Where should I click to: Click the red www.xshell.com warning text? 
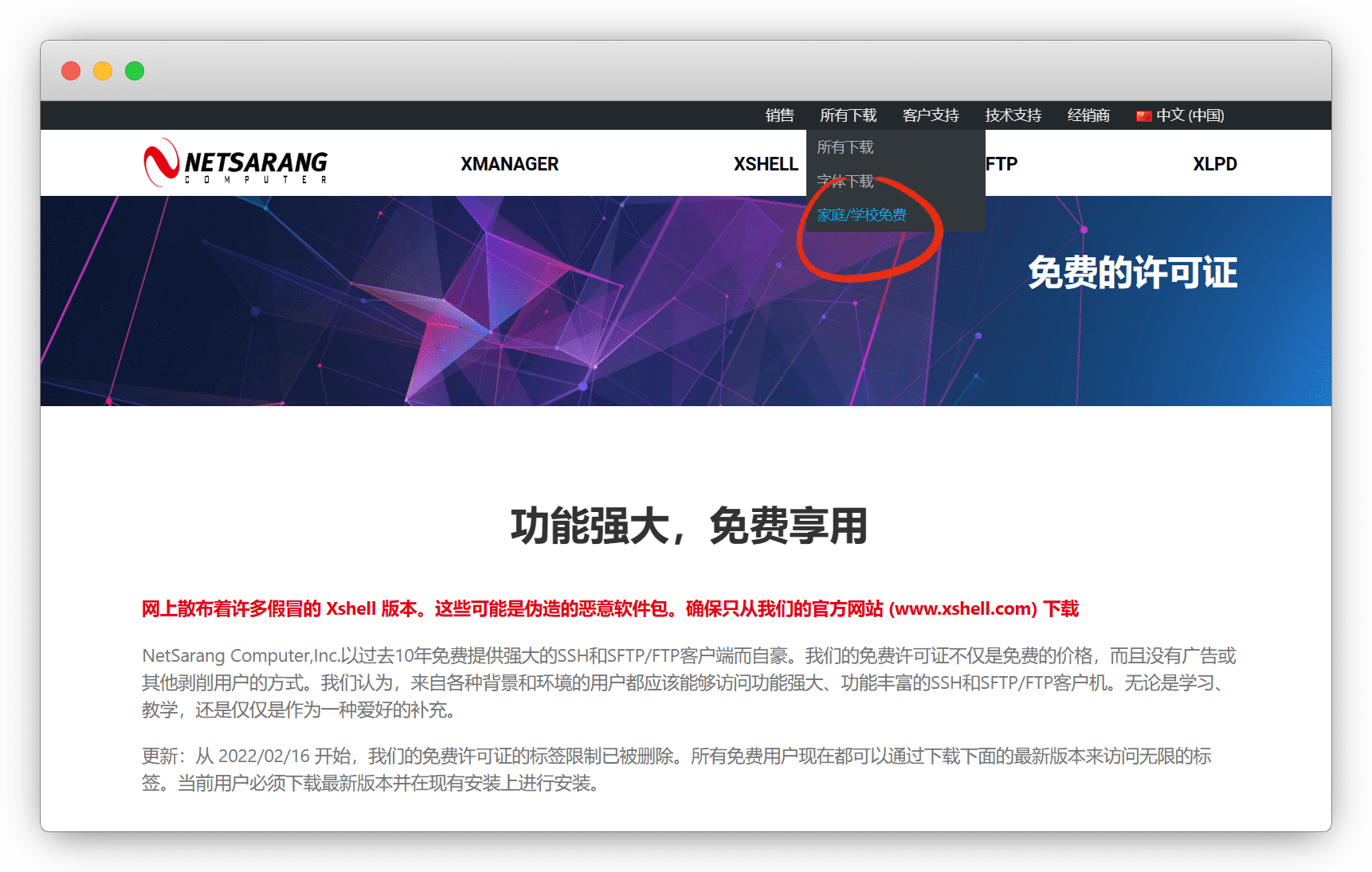point(963,609)
